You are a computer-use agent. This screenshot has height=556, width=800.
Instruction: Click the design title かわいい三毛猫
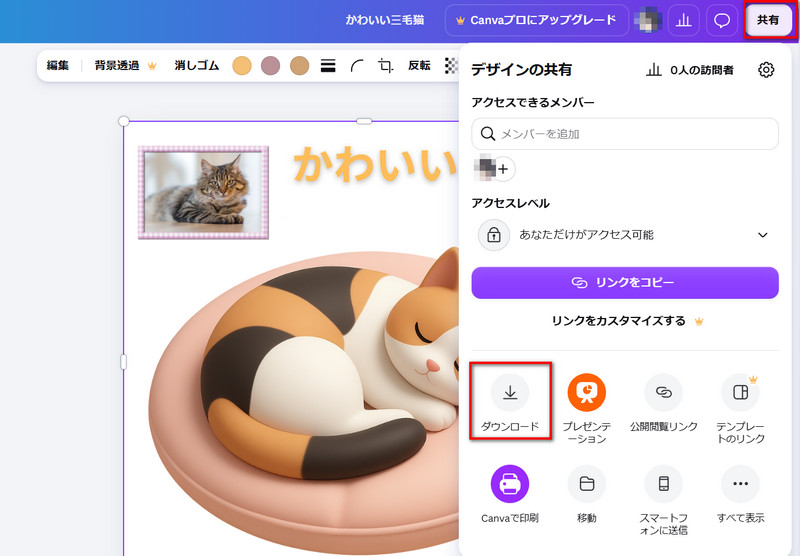385,20
